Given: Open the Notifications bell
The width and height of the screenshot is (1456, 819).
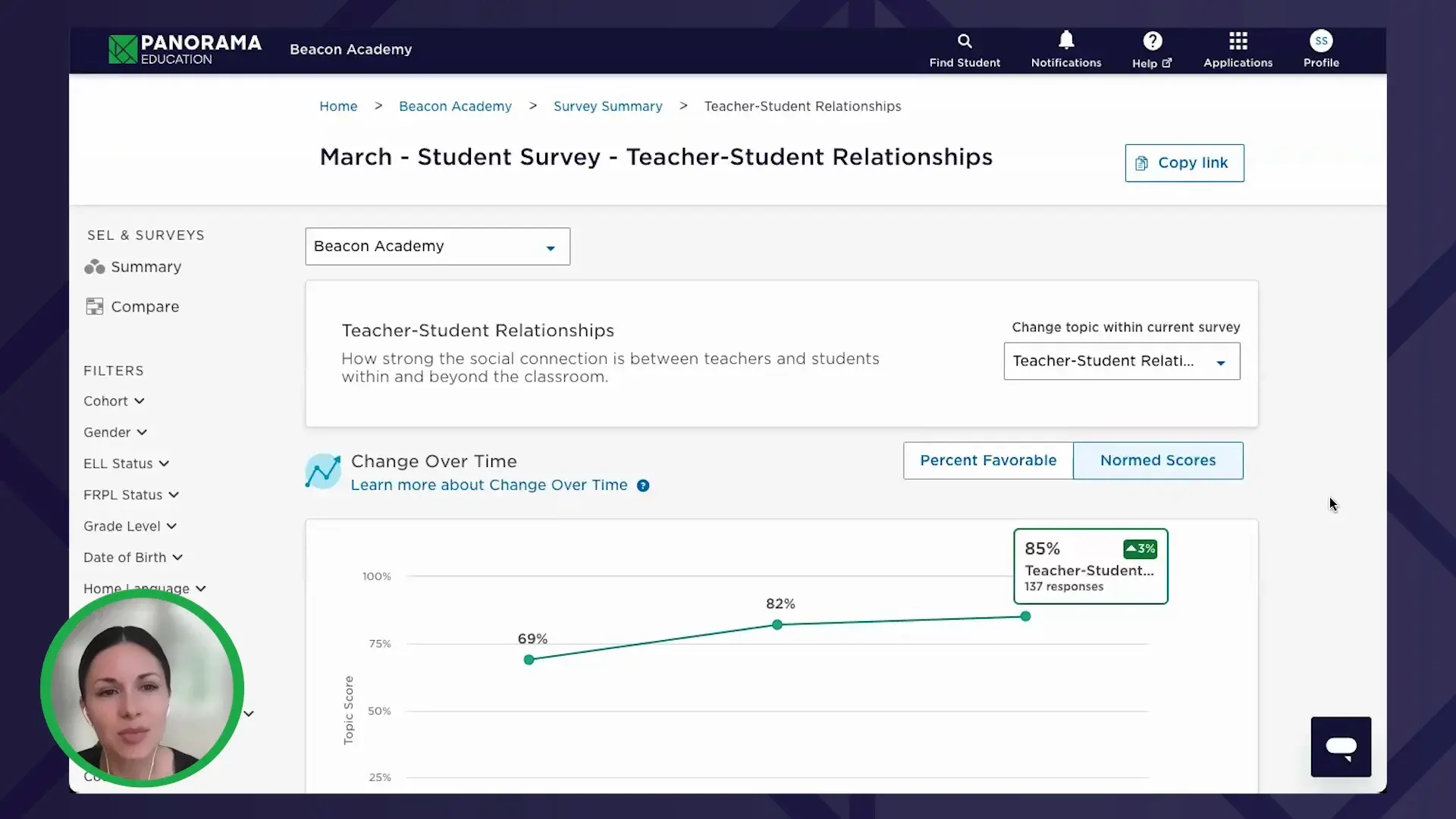Looking at the screenshot, I should point(1065,40).
